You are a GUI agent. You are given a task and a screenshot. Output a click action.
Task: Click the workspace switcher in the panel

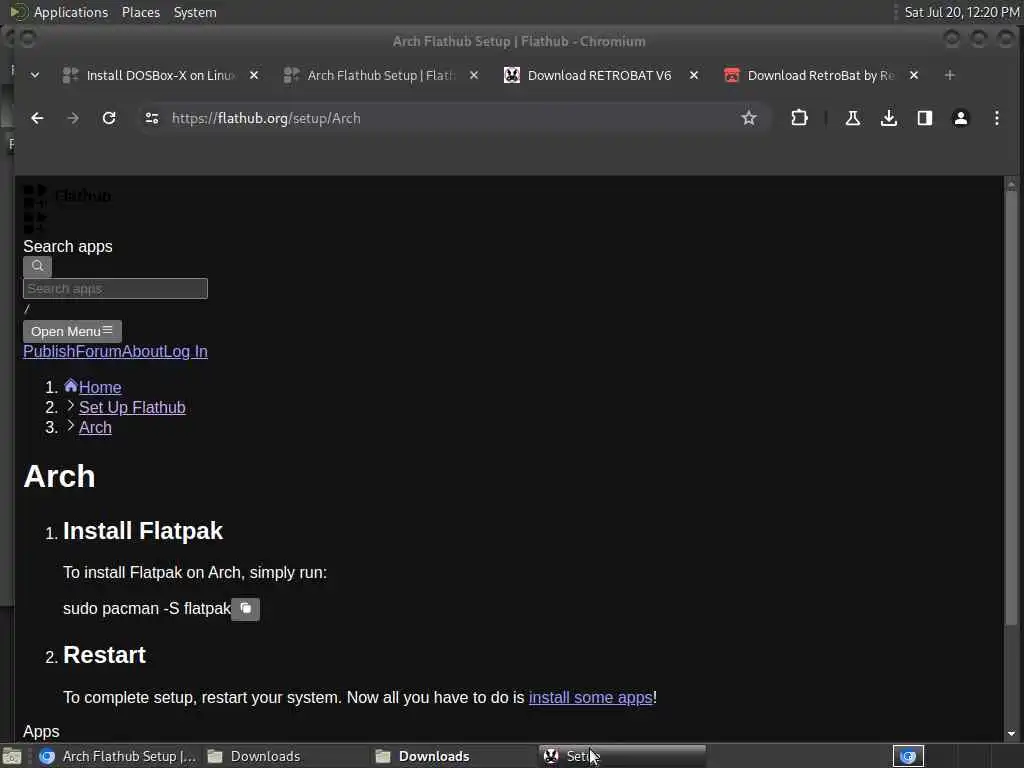908,756
